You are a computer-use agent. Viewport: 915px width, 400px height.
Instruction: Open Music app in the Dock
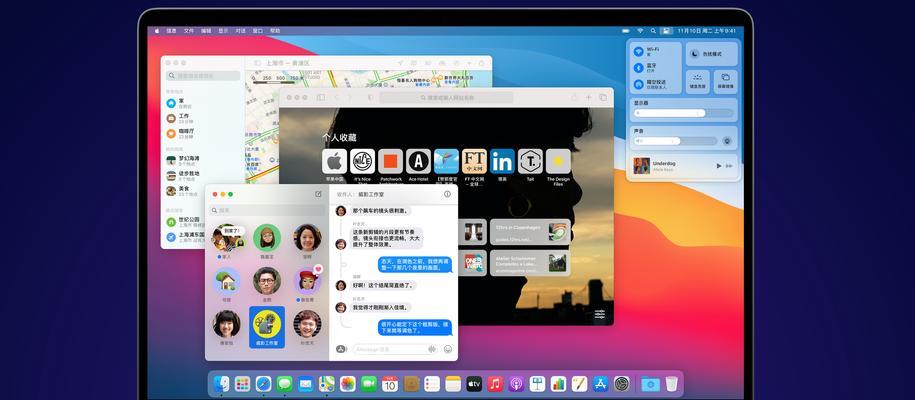(495, 384)
